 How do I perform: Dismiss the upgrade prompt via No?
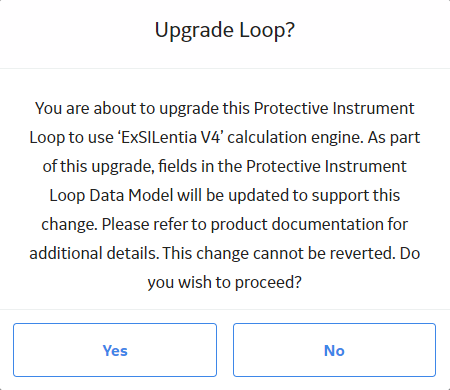pos(334,350)
